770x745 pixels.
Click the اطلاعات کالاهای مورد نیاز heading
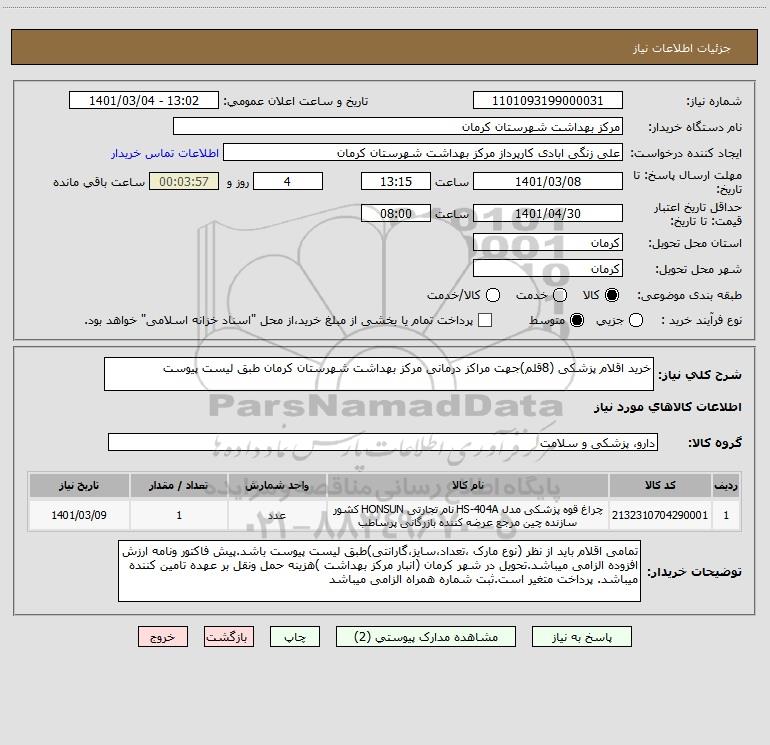pyautogui.click(x=668, y=407)
